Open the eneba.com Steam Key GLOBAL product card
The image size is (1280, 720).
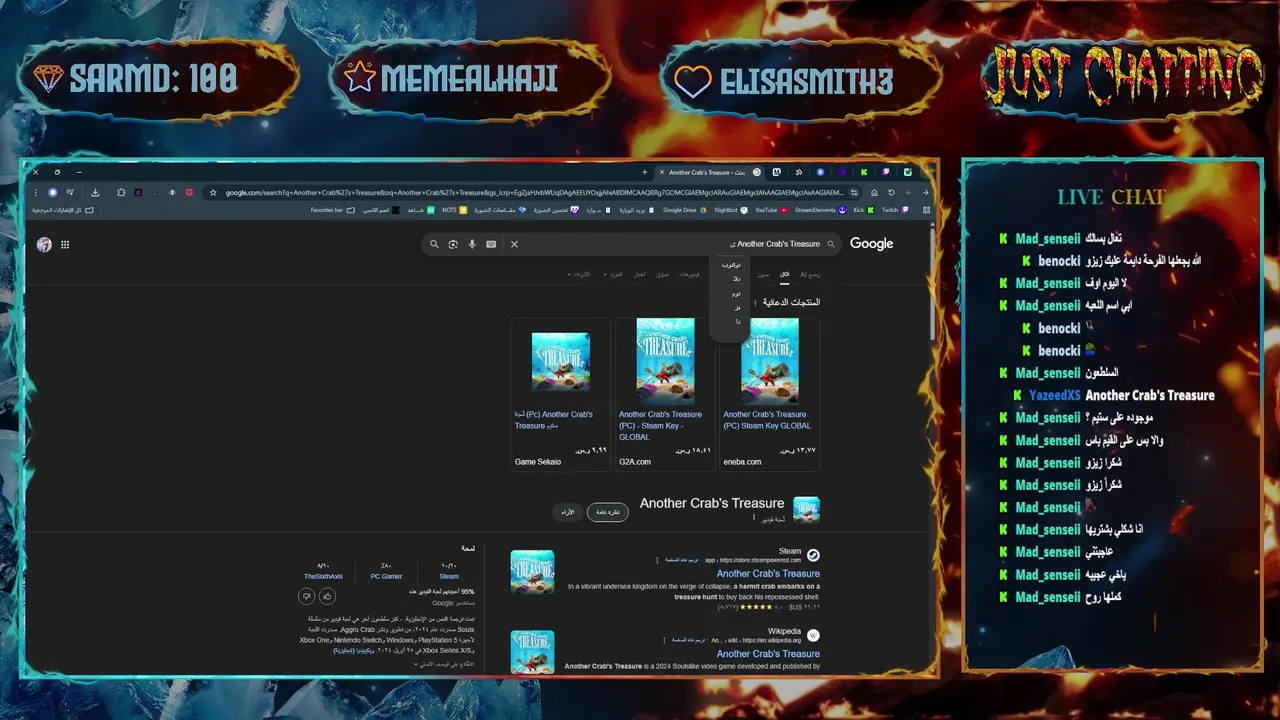(x=769, y=393)
